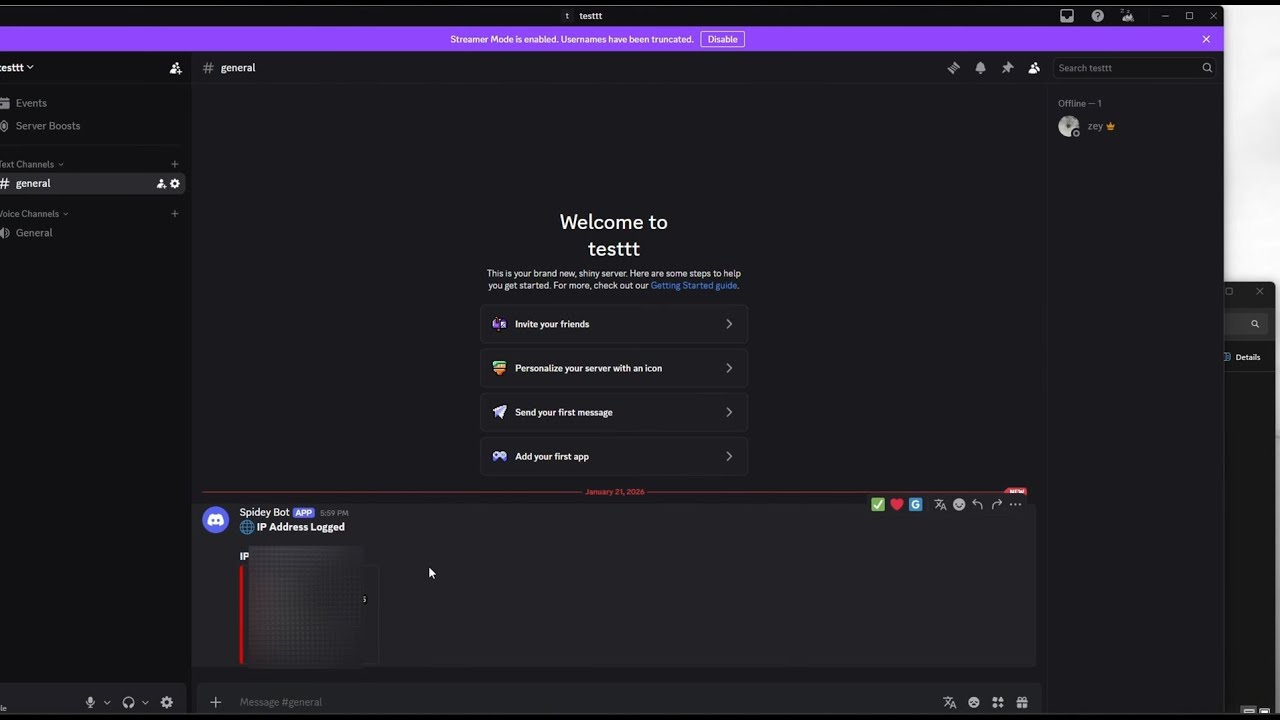Reply to the Spidey Bot message
Screen dimensions: 1280x720
coord(977,505)
